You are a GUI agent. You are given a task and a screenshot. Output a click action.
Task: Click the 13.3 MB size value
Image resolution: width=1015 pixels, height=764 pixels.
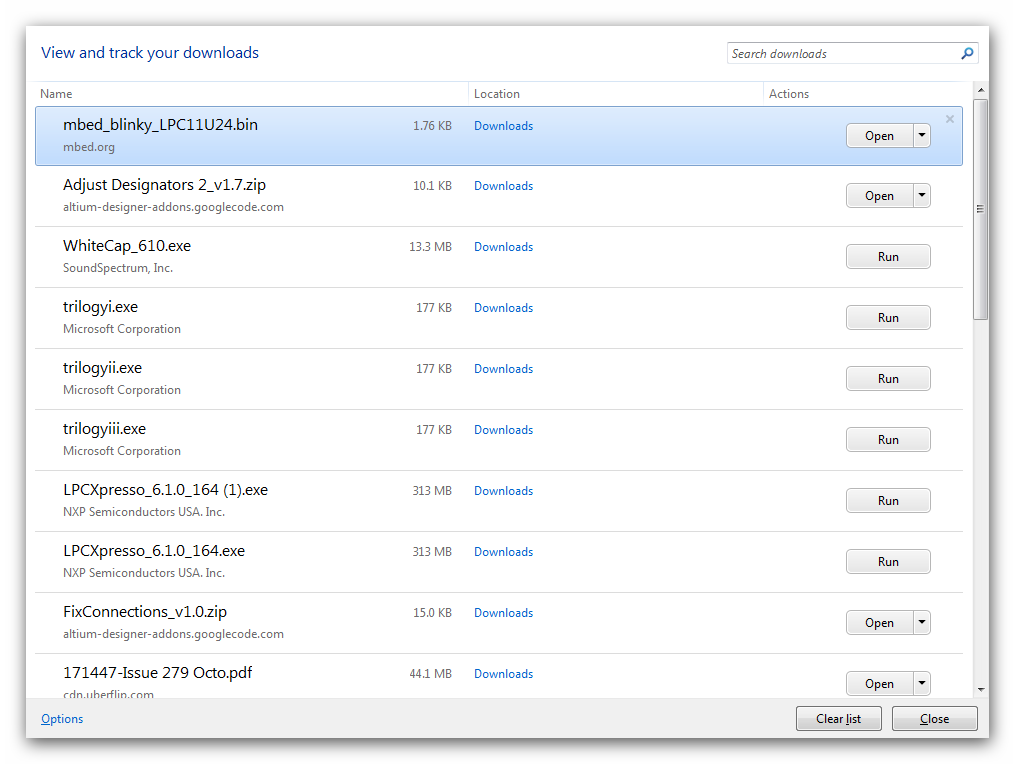[430, 247]
